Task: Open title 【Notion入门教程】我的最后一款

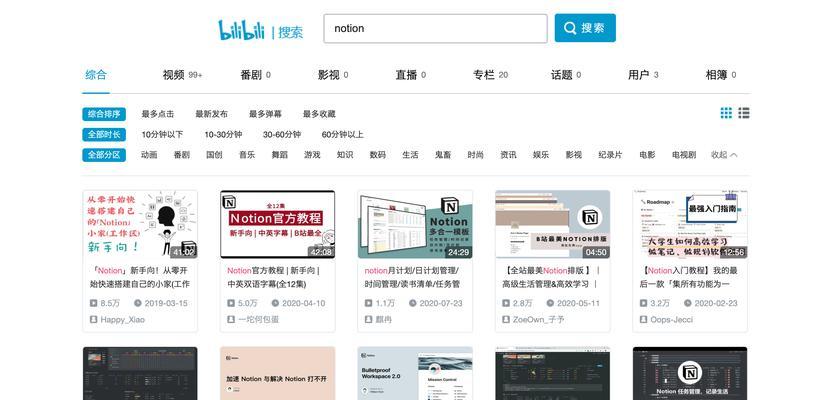Action: [689, 277]
